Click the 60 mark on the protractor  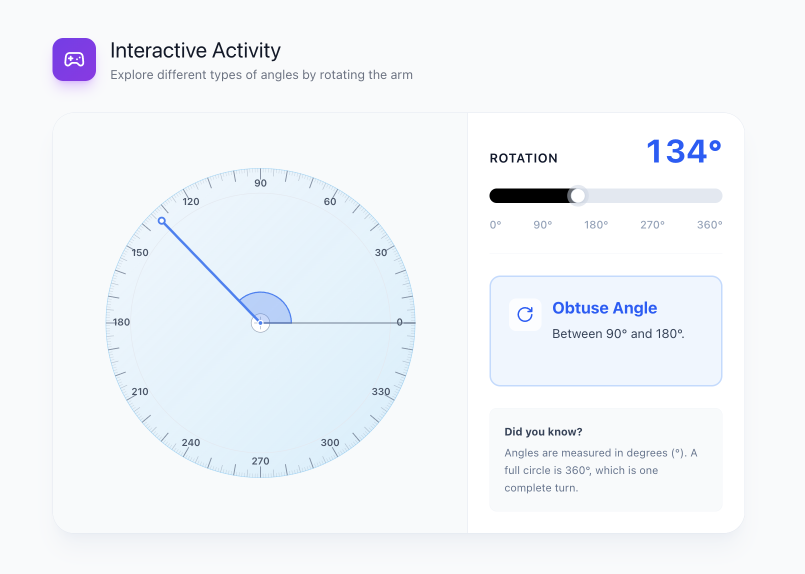(x=330, y=202)
